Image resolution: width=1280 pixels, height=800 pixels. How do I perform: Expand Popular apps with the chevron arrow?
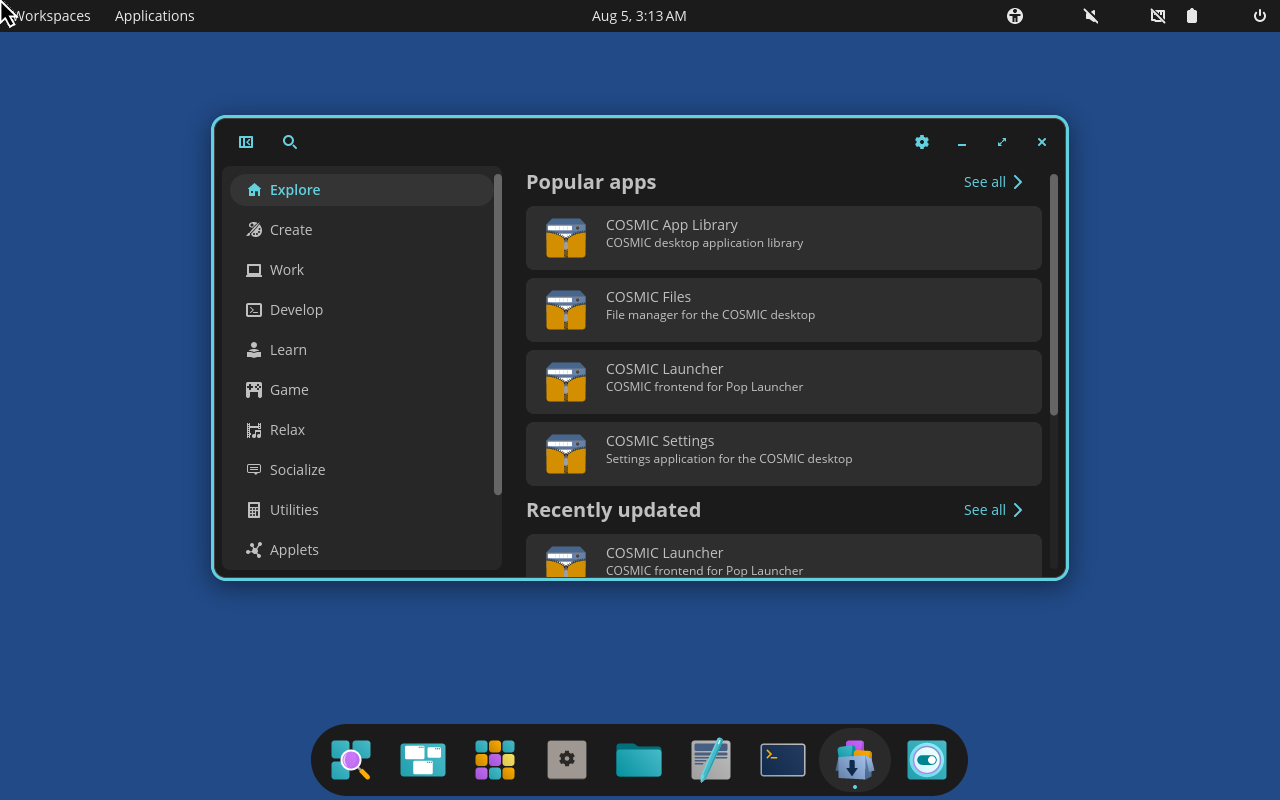(x=1018, y=182)
